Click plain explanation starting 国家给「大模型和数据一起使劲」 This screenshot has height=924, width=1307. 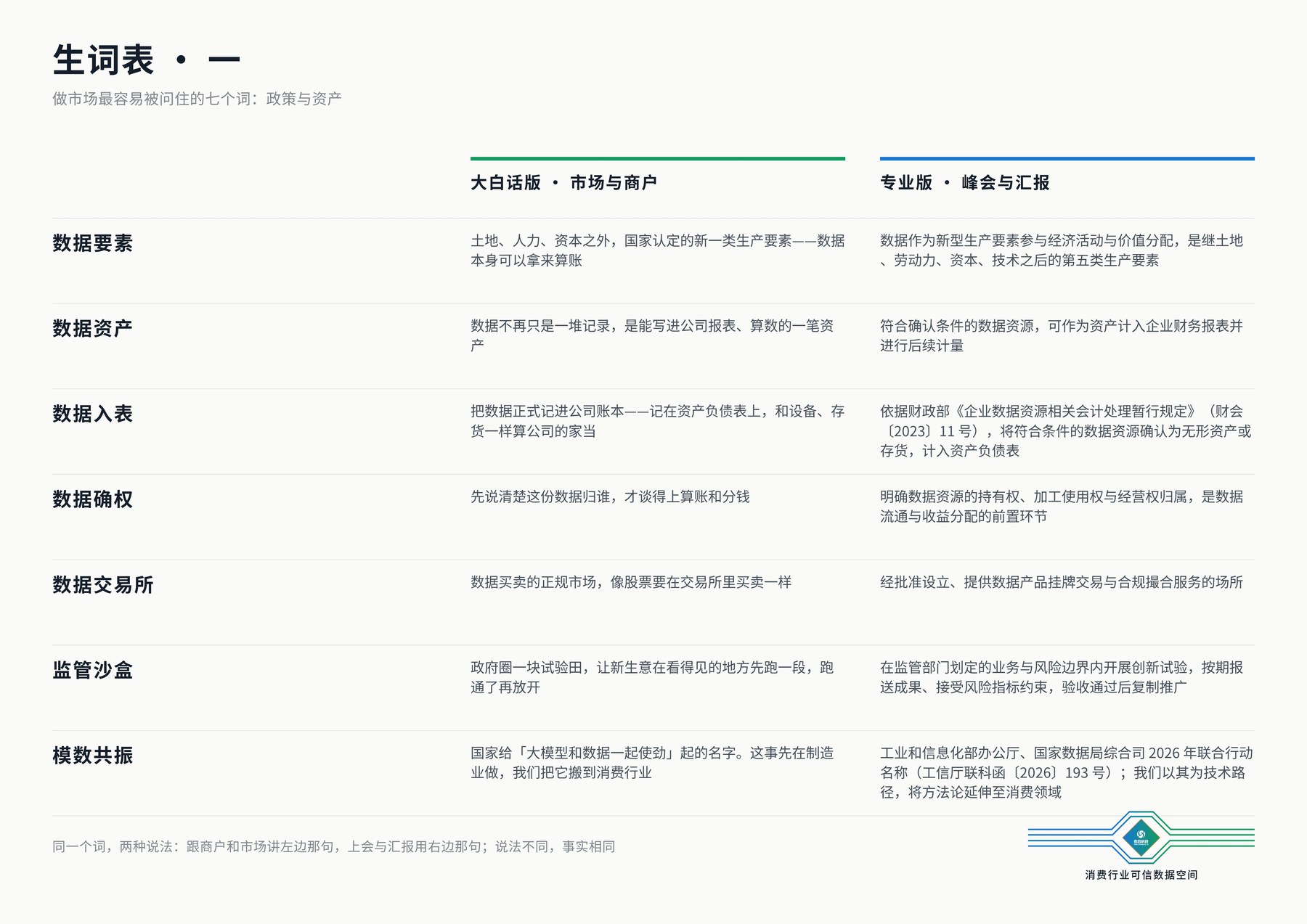652,763
